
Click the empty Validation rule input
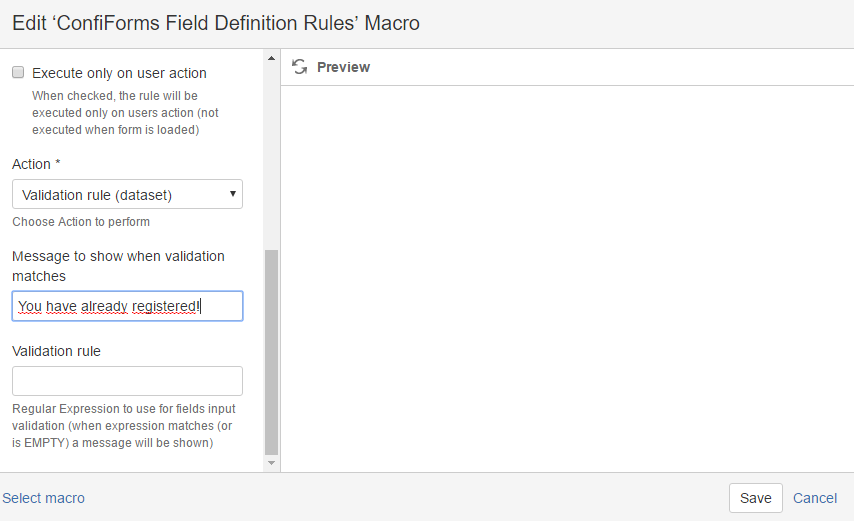tap(127, 381)
